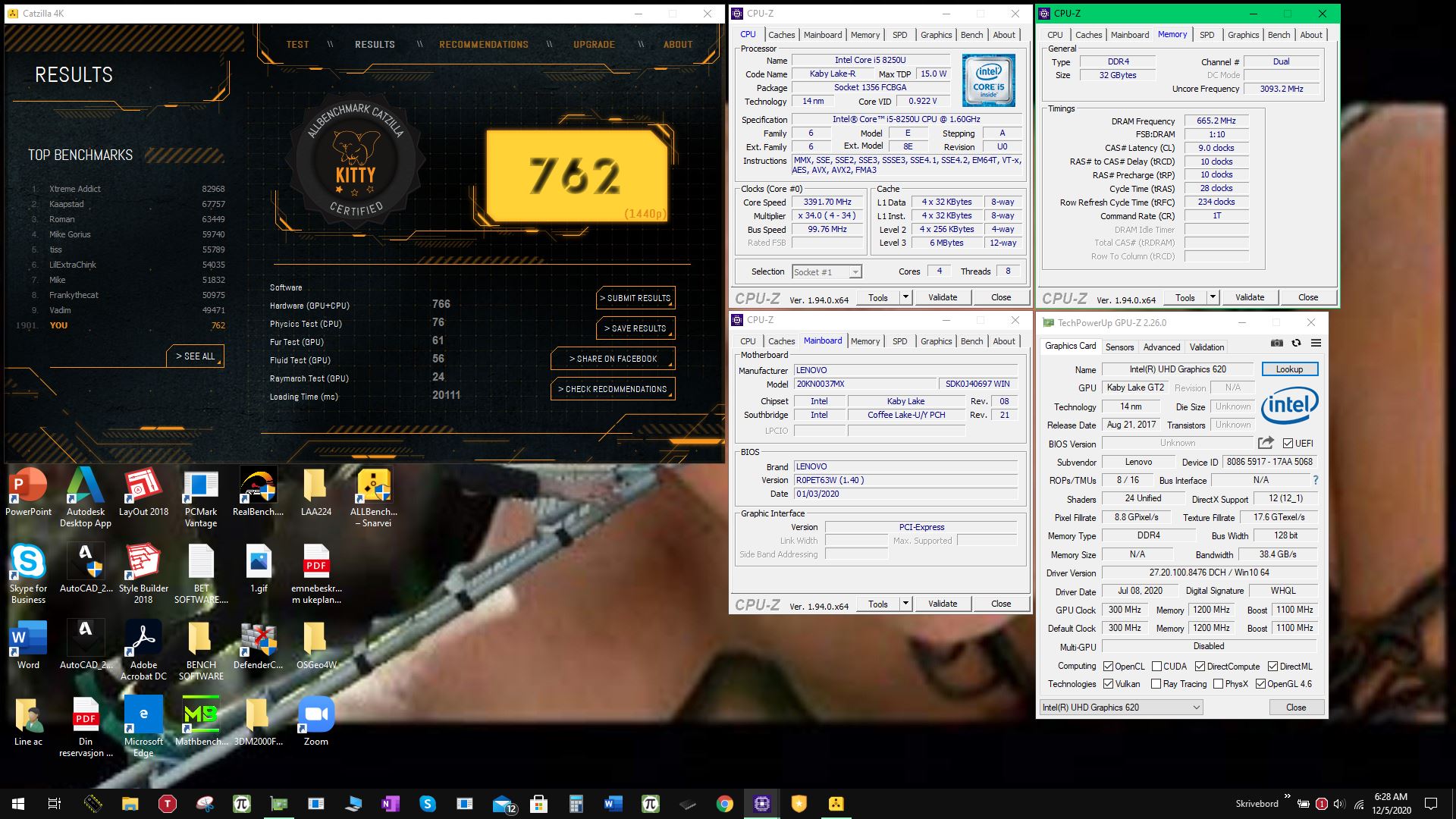Open the LAA224 folder on the desktop

pyautogui.click(x=315, y=491)
